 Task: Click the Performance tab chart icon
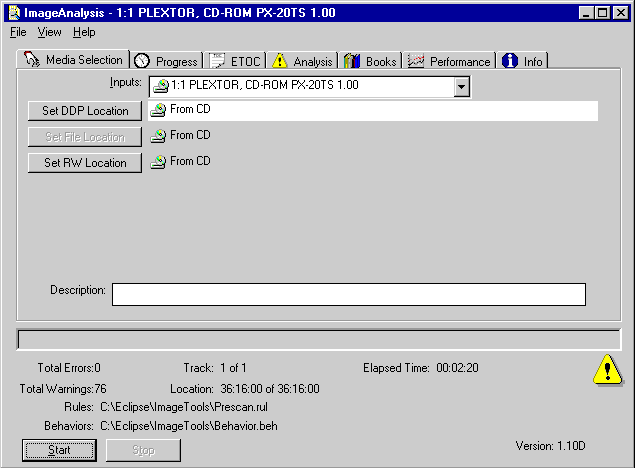[x=416, y=61]
